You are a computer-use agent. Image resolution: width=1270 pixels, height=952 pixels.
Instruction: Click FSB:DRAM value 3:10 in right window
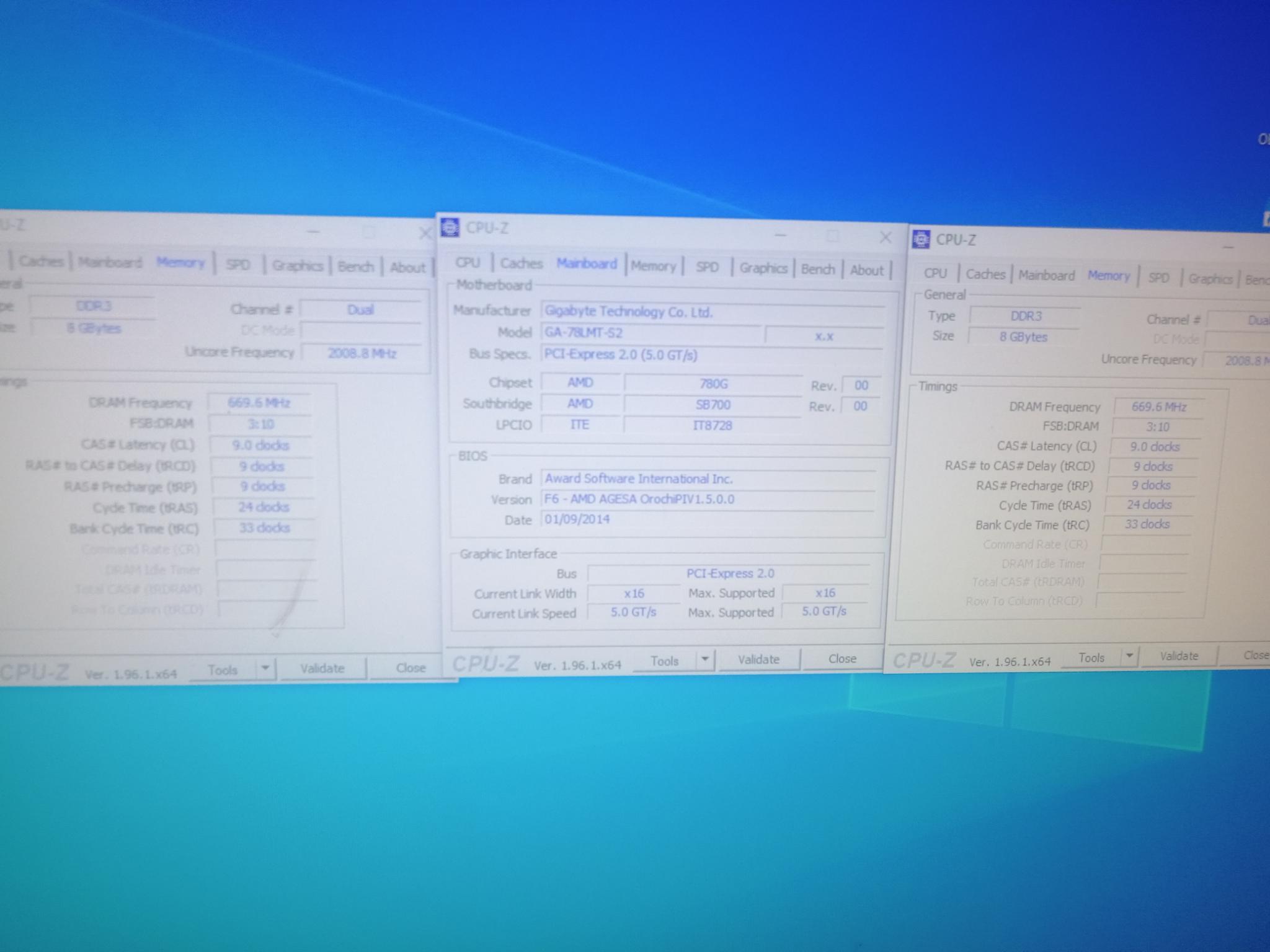1157,427
